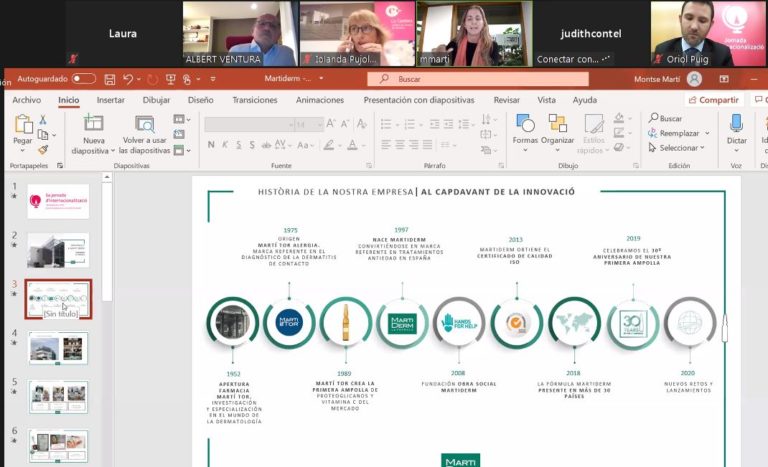Undo the last action
768x467 pixels.
(128, 79)
